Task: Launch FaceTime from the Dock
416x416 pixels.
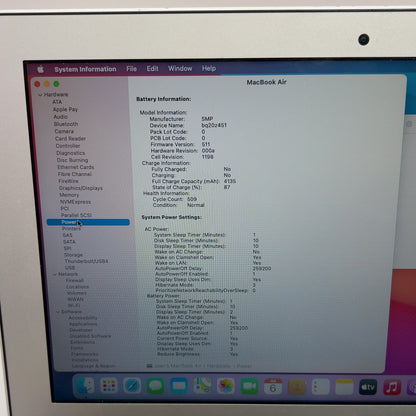Action: pos(250,386)
